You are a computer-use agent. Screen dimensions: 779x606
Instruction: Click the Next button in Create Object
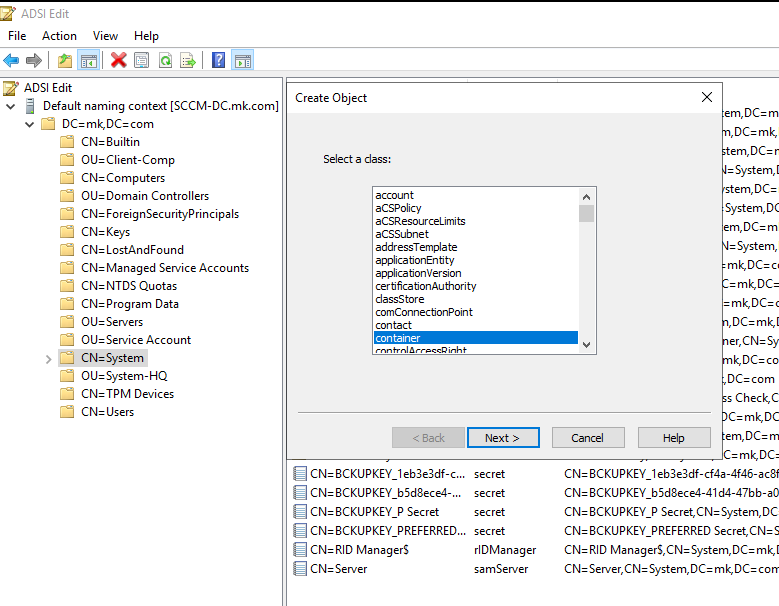click(x=503, y=438)
